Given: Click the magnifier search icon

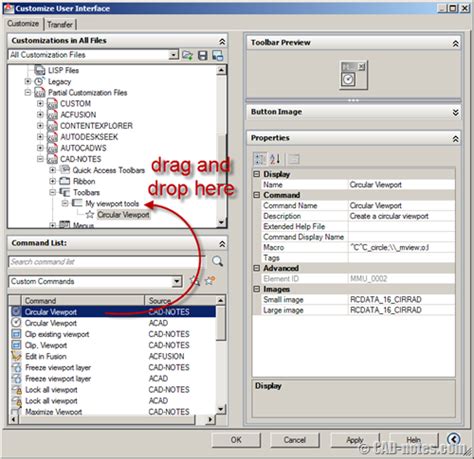Looking at the screenshot, I should (217, 261).
